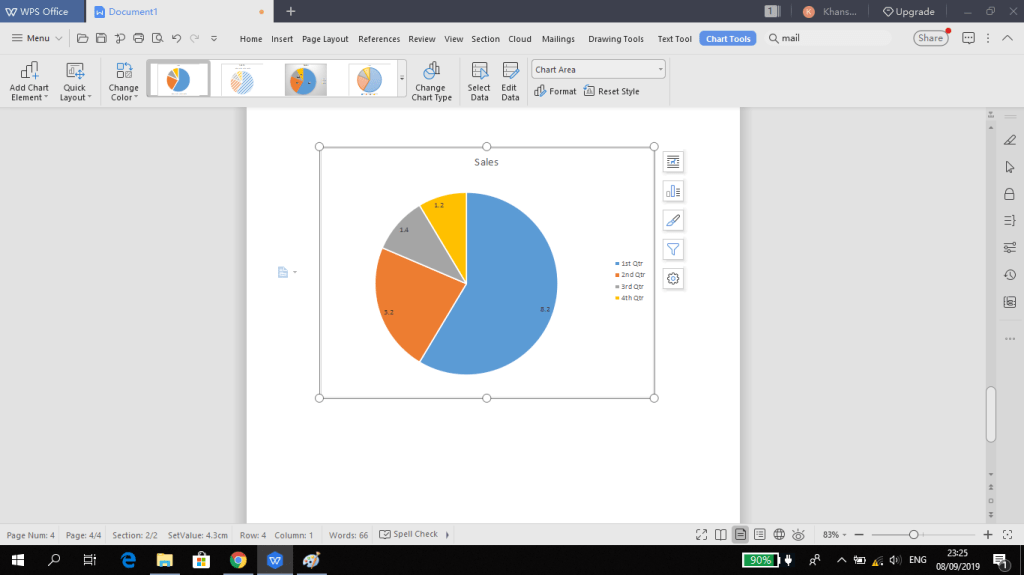Viewport: 1024px width, 575px height.
Task: Open the history clock icon in right sidebar
Action: 1009,275
